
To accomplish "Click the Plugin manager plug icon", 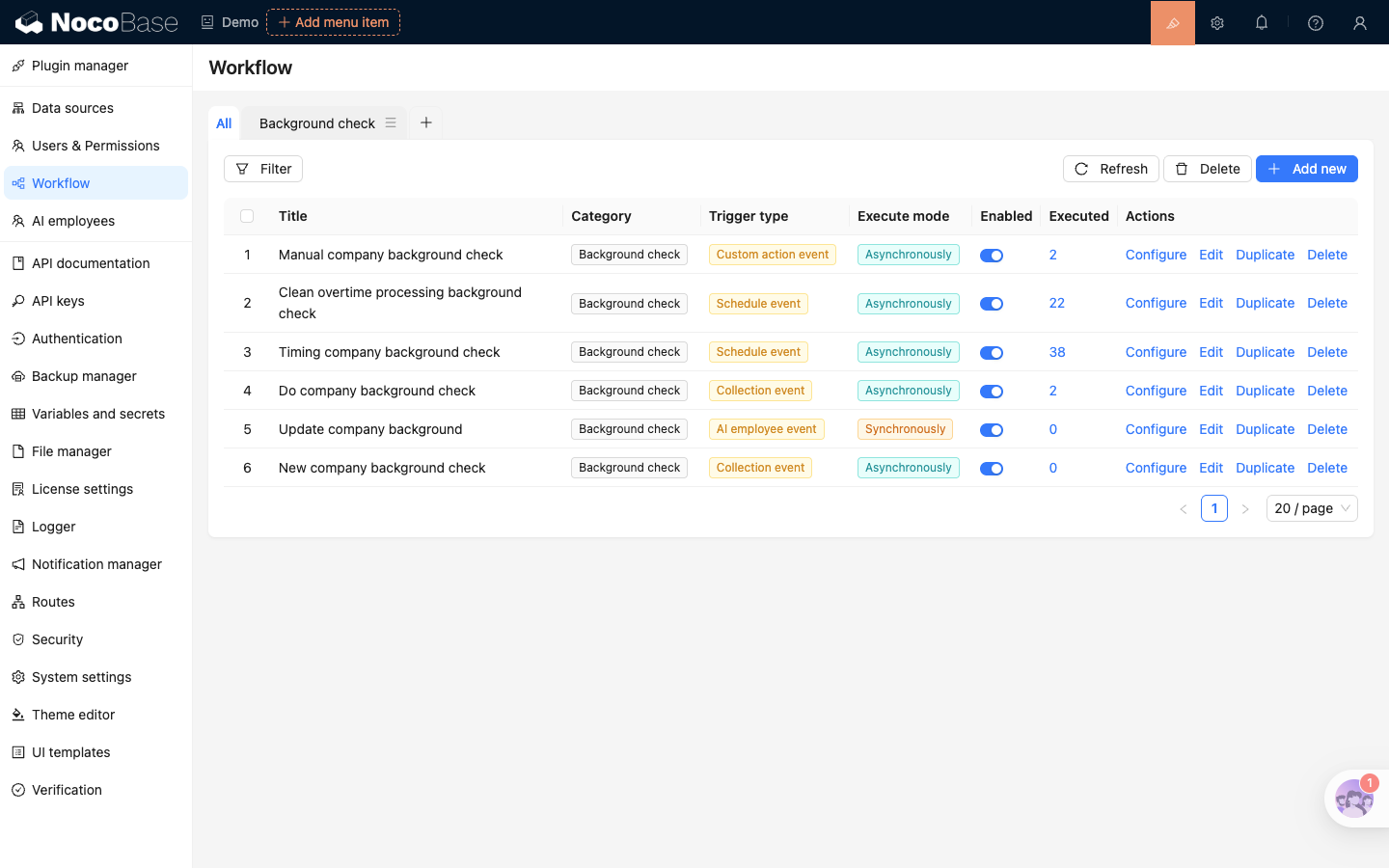I will pos(18,66).
